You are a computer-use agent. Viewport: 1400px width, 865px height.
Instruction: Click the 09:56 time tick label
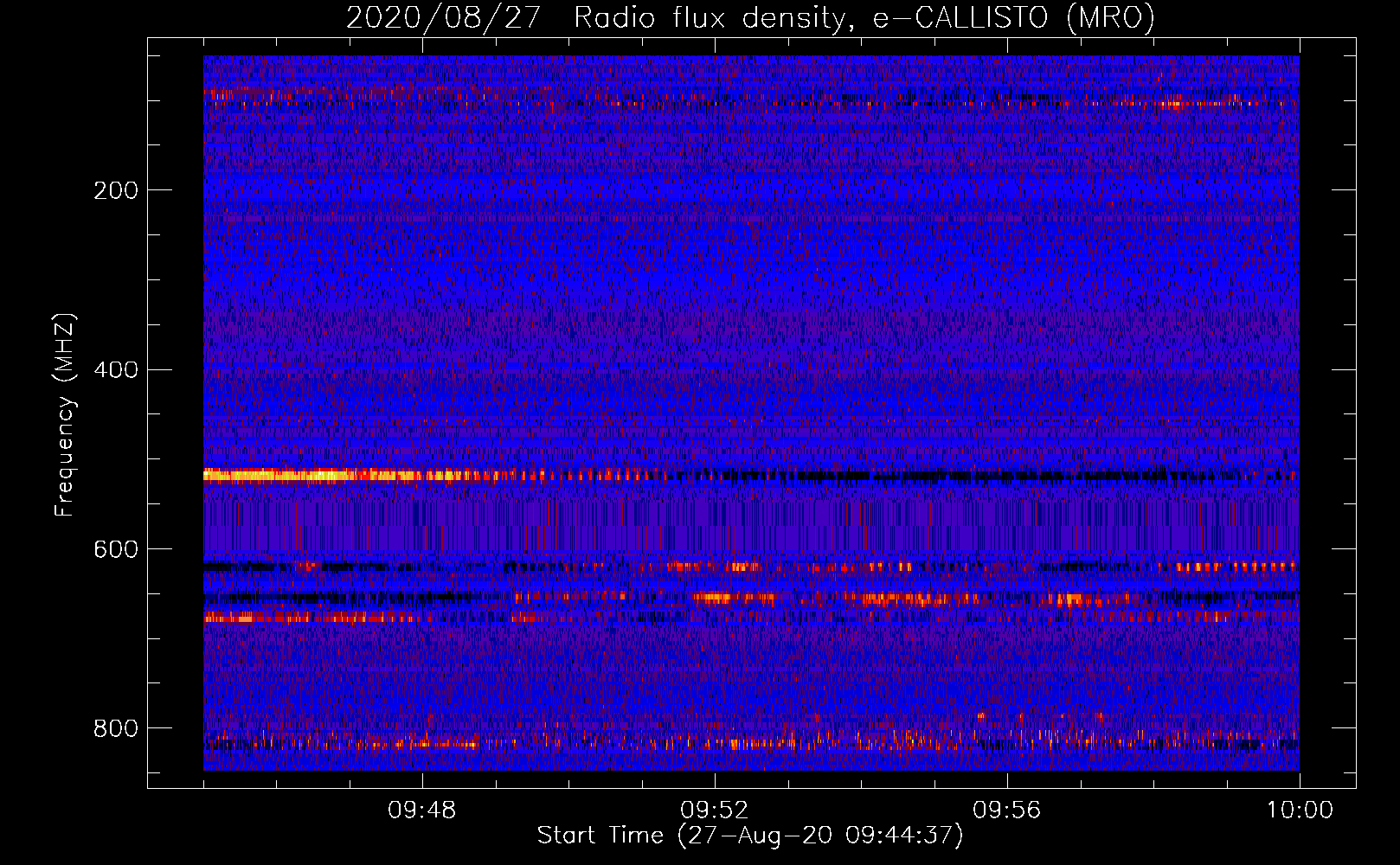[1007, 811]
